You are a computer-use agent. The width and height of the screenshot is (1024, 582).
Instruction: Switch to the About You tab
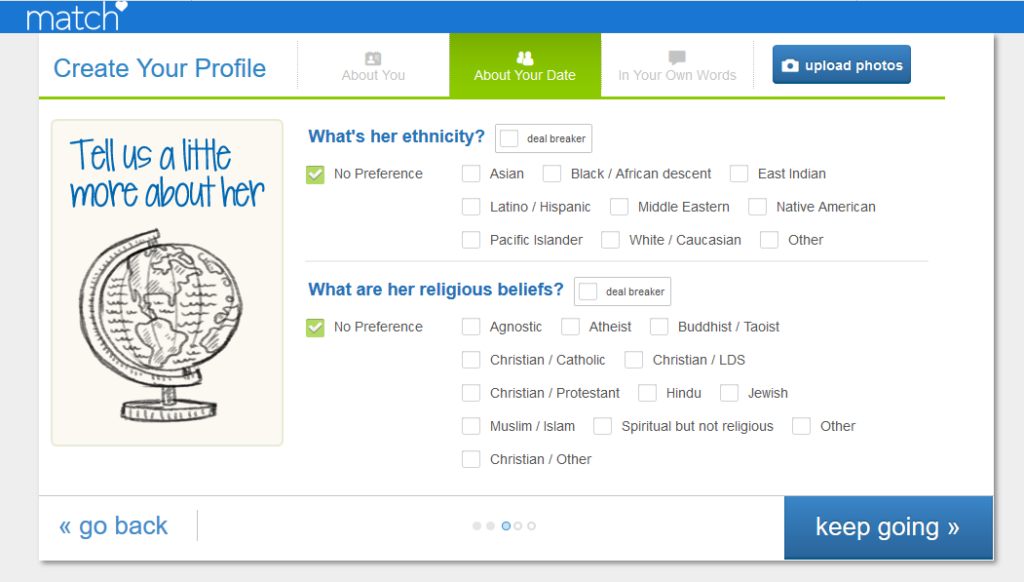(373, 75)
